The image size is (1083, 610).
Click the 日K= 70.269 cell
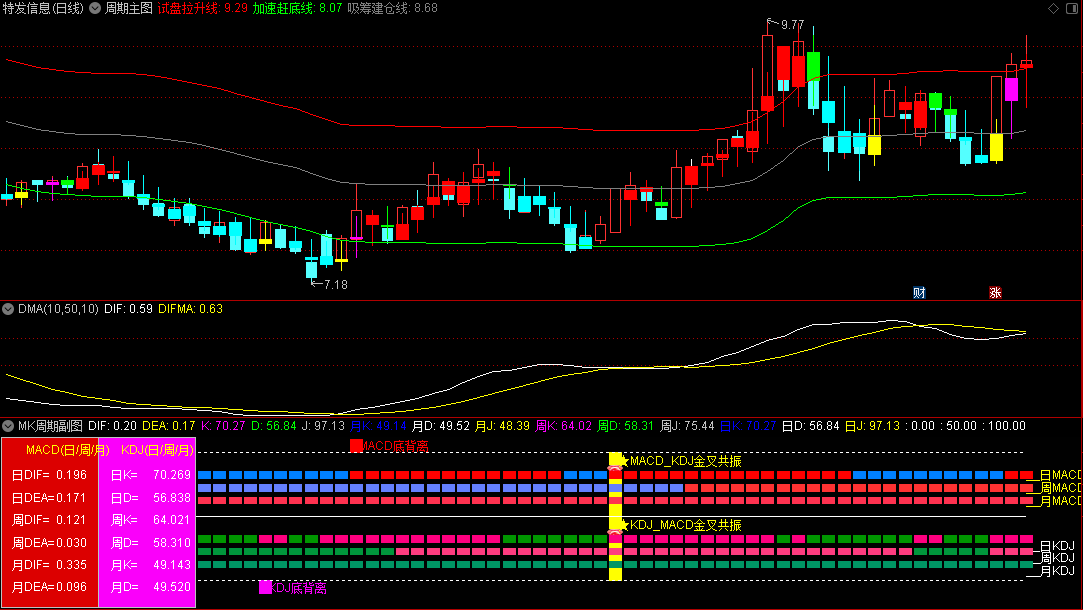[x=151, y=475]
